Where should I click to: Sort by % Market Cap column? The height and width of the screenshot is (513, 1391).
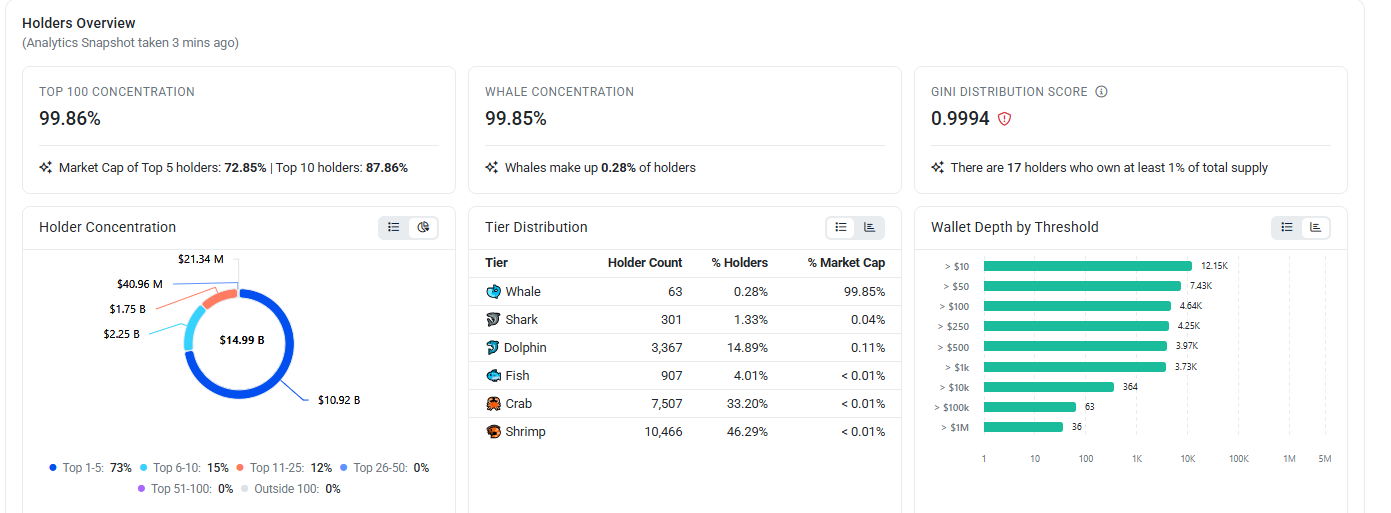[x=846, y=263]
